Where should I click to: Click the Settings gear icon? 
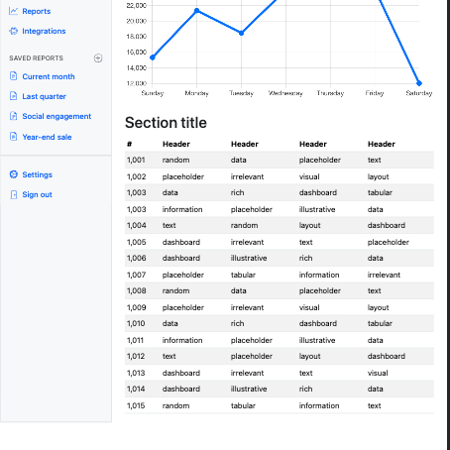(x=13, y=174)
